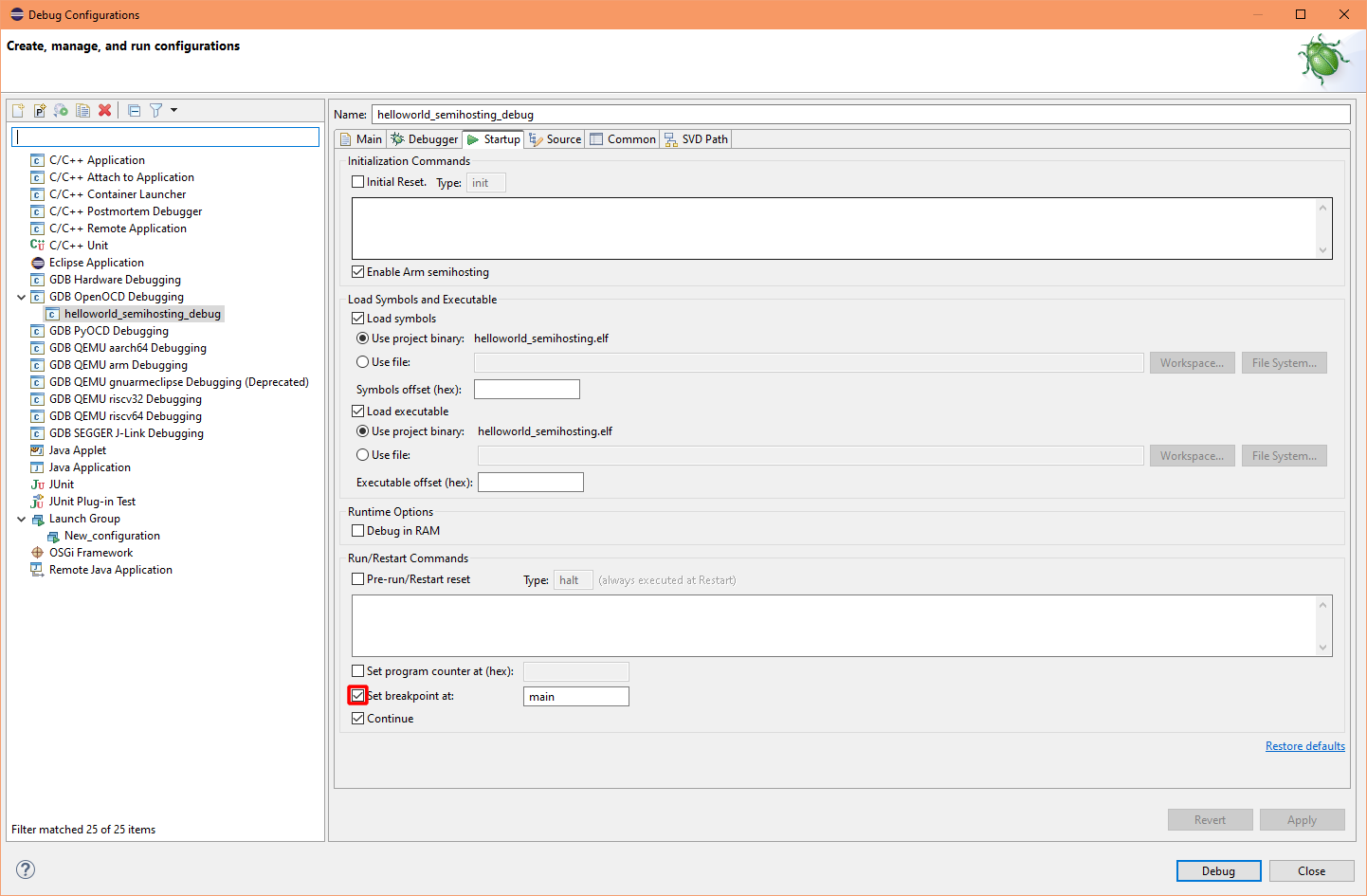Select the Use file radio for symbols

(x=363, y=361)
